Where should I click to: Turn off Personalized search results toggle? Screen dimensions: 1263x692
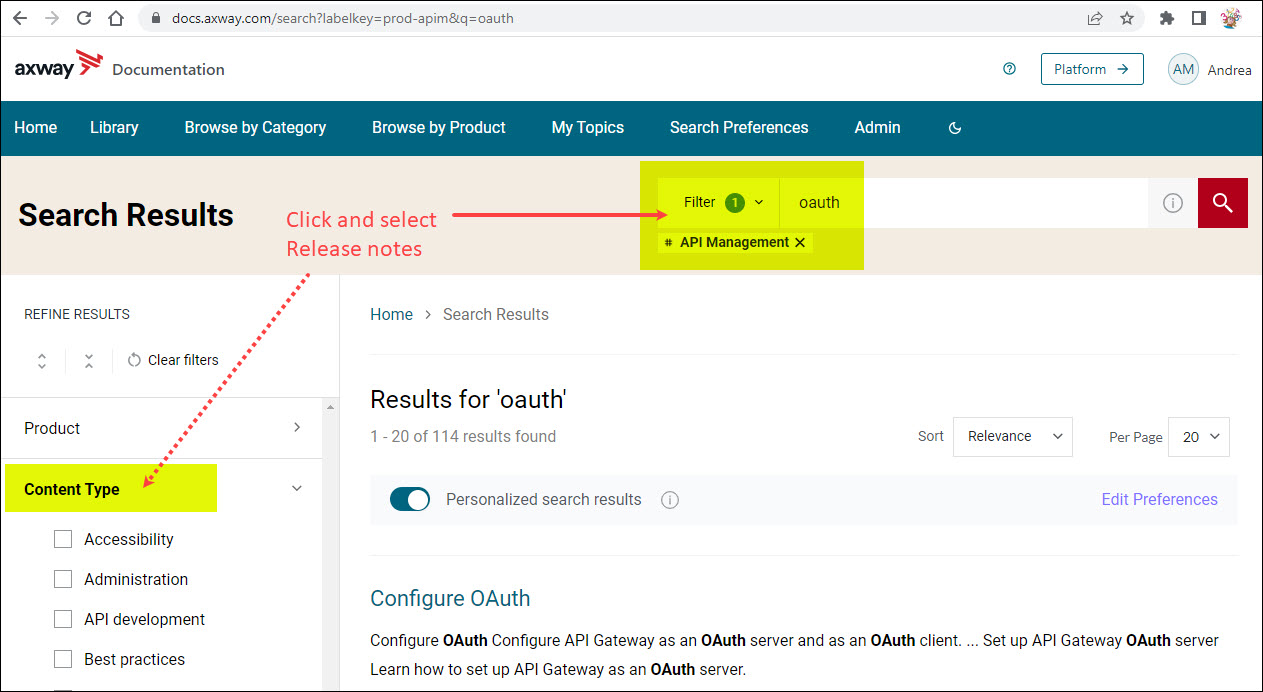click(x=409, y=500)
